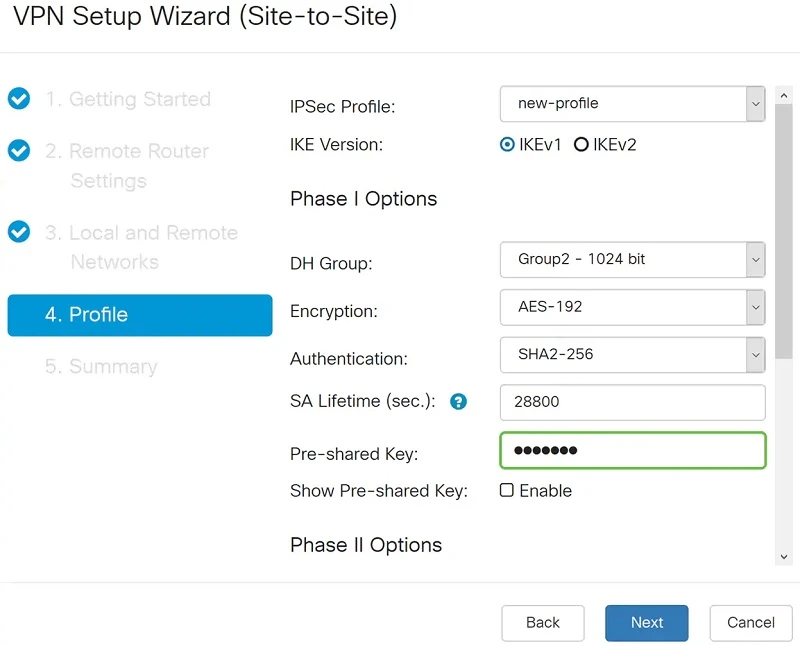Open the help tooltip for SA Lifetime
The image size is (800, 646).
pos(458,401)
